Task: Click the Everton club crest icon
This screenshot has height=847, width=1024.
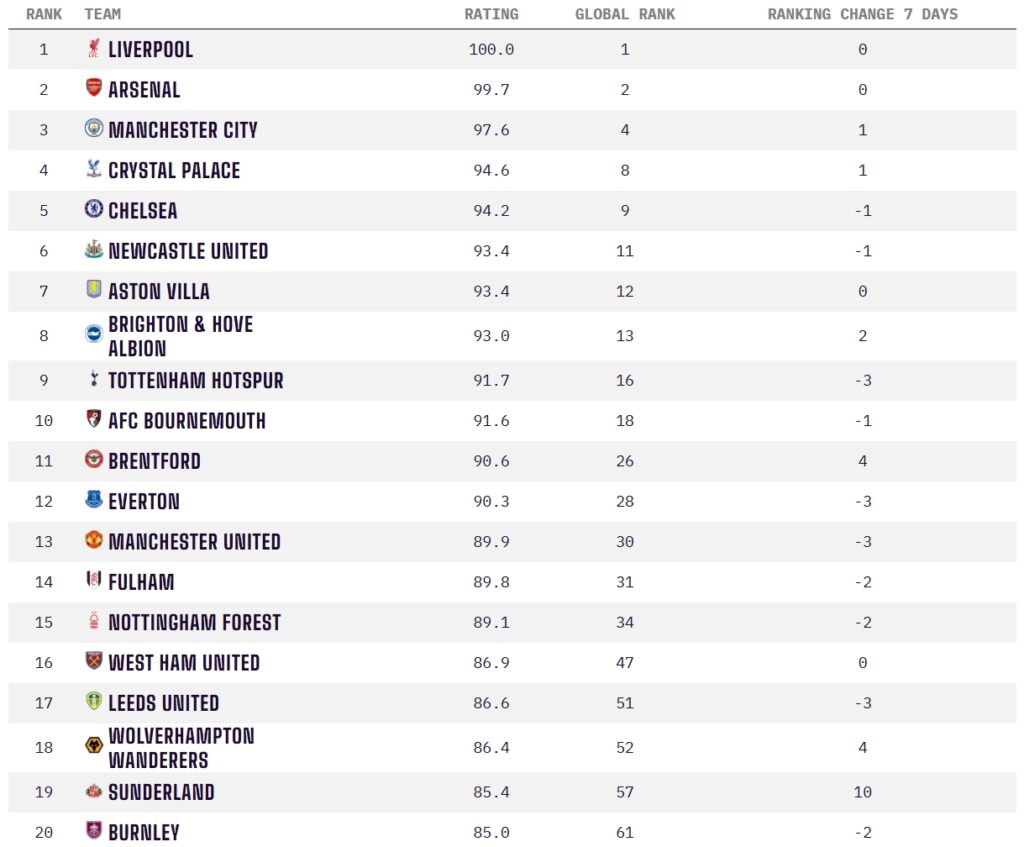Action: [x=94, y=500]
